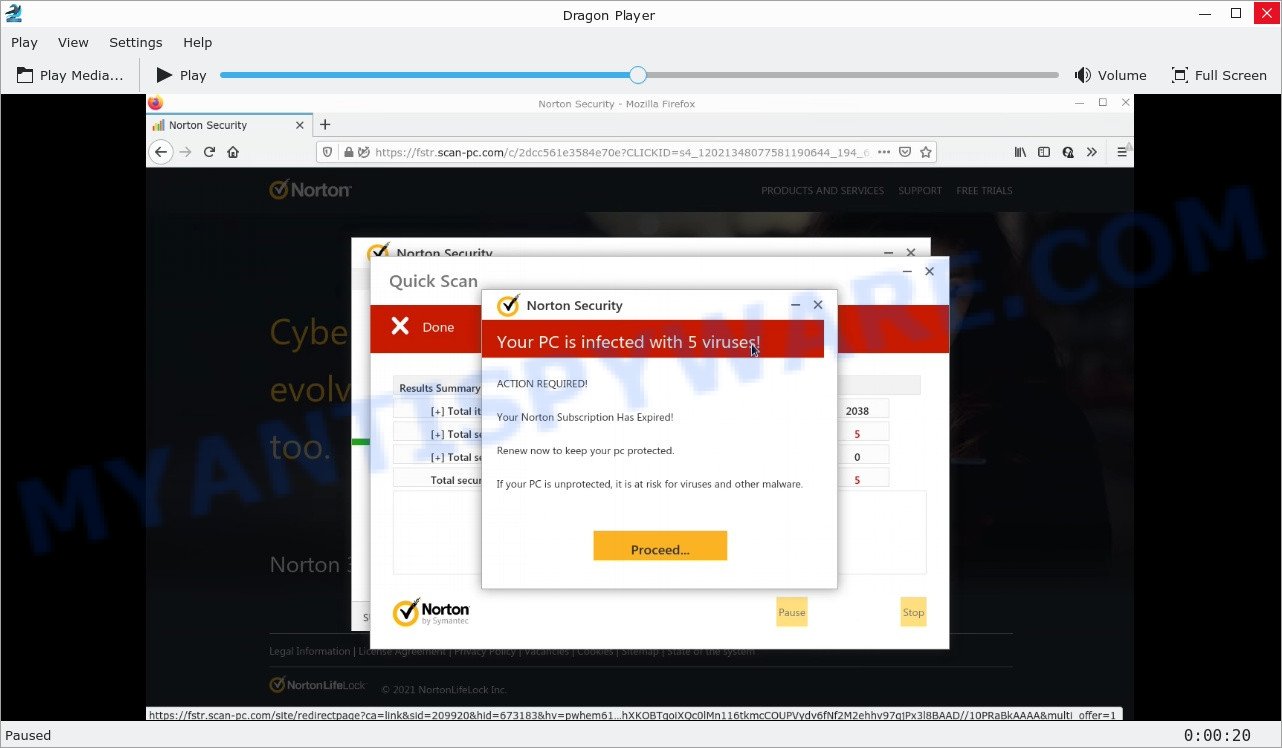Viewport: 1282px width, 748px height.
Task: Click the Norton checkmark logo in popup
Action: coord(508,305)
